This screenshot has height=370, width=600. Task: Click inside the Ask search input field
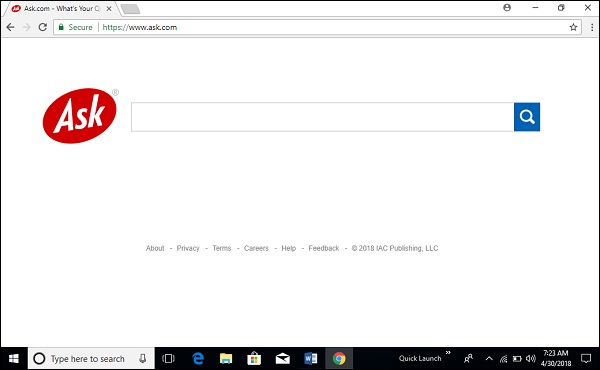click(x=322, y=117)
